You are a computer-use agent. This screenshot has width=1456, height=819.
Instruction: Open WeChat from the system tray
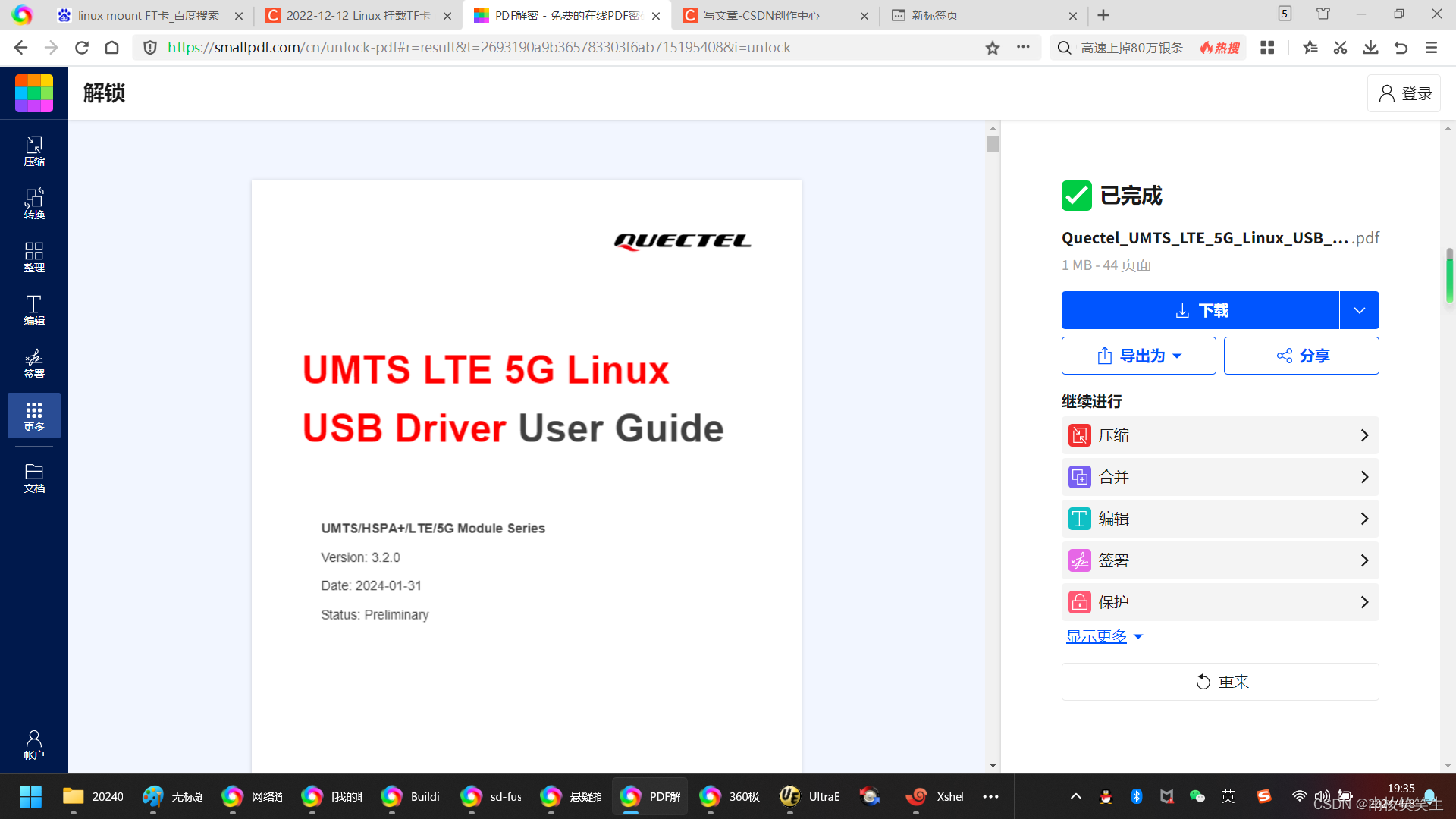(1197, 796)
